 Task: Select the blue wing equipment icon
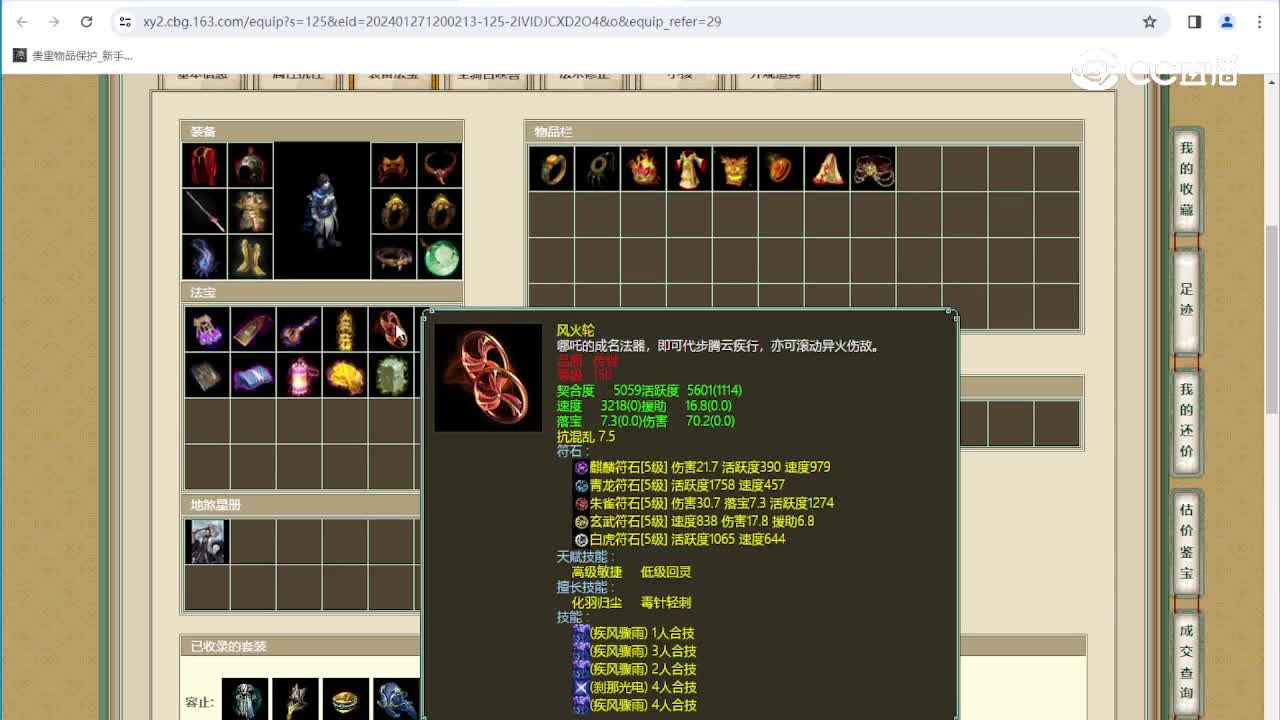[x=204, y=257]
